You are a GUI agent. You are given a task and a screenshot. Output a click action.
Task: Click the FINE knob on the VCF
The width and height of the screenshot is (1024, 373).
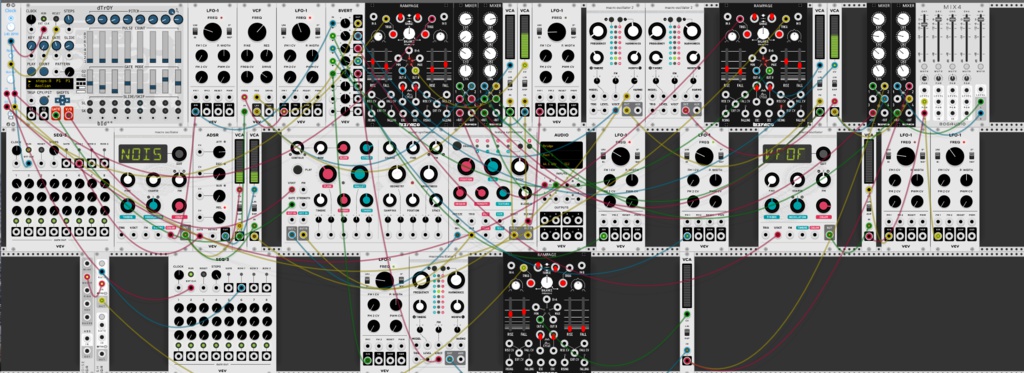pos(247,56)
